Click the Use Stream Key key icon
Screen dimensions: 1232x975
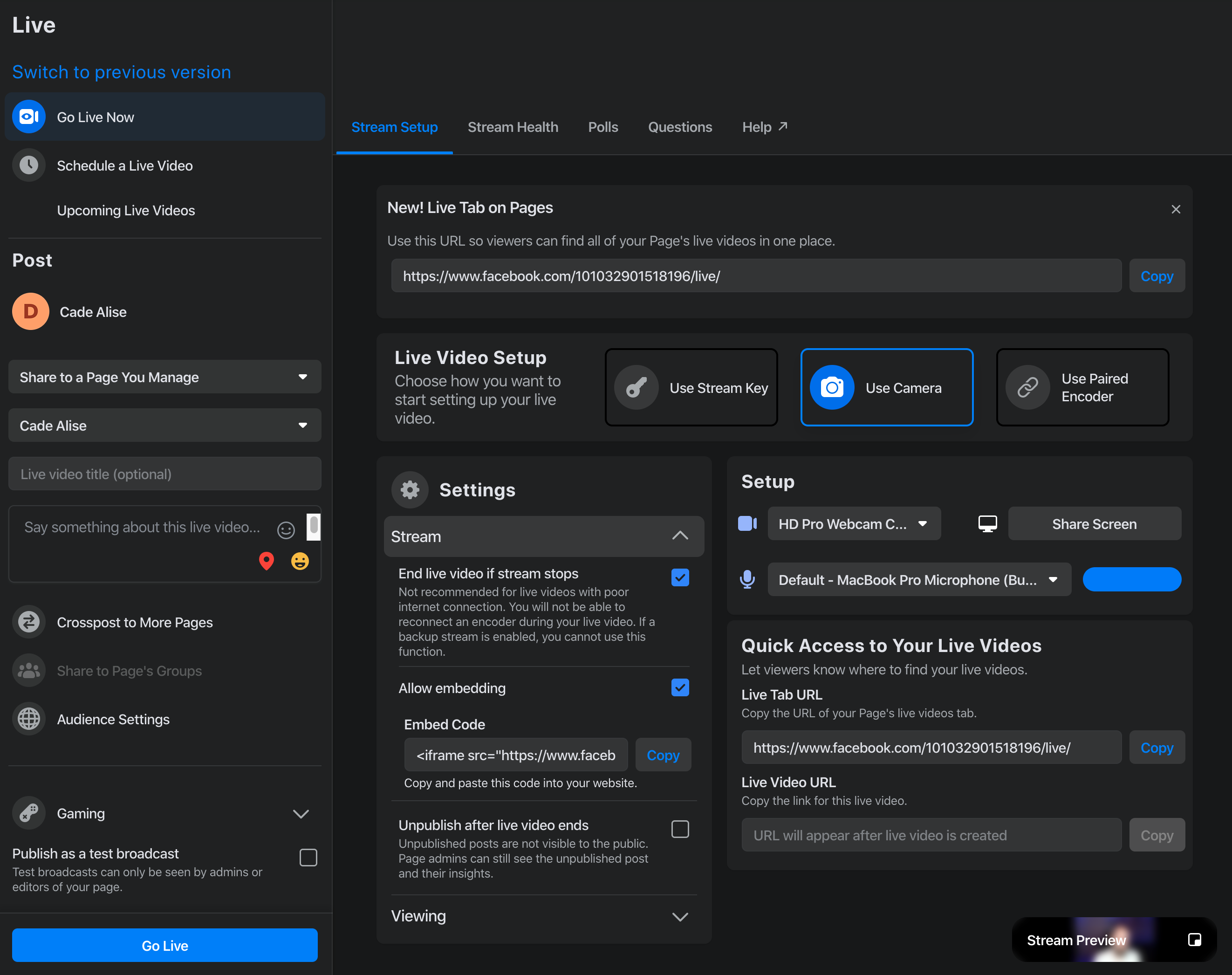click(636, 388)
